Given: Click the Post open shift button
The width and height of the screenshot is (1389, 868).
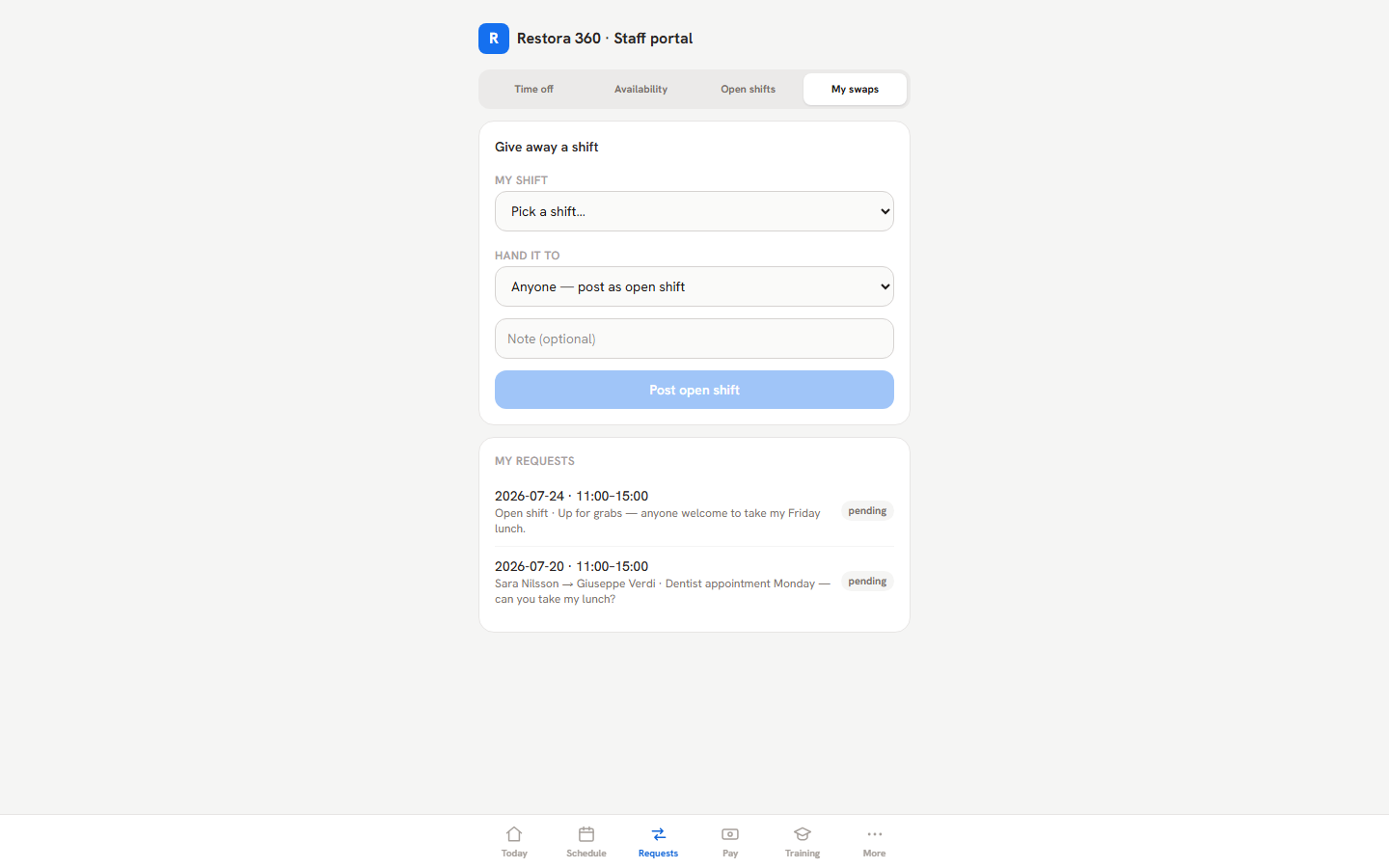Looking at the screenshot, I should click(x=694, y=390).
